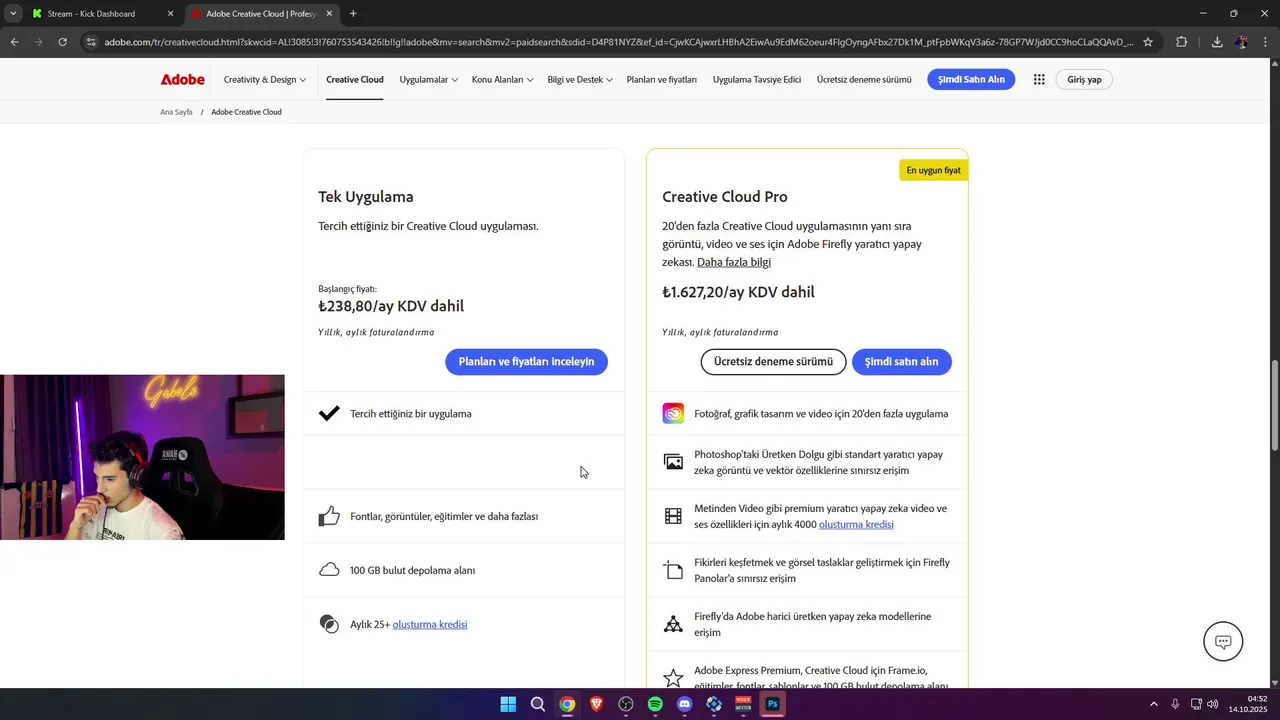Open the Adobe apps grid icon

click(1039, 79)
